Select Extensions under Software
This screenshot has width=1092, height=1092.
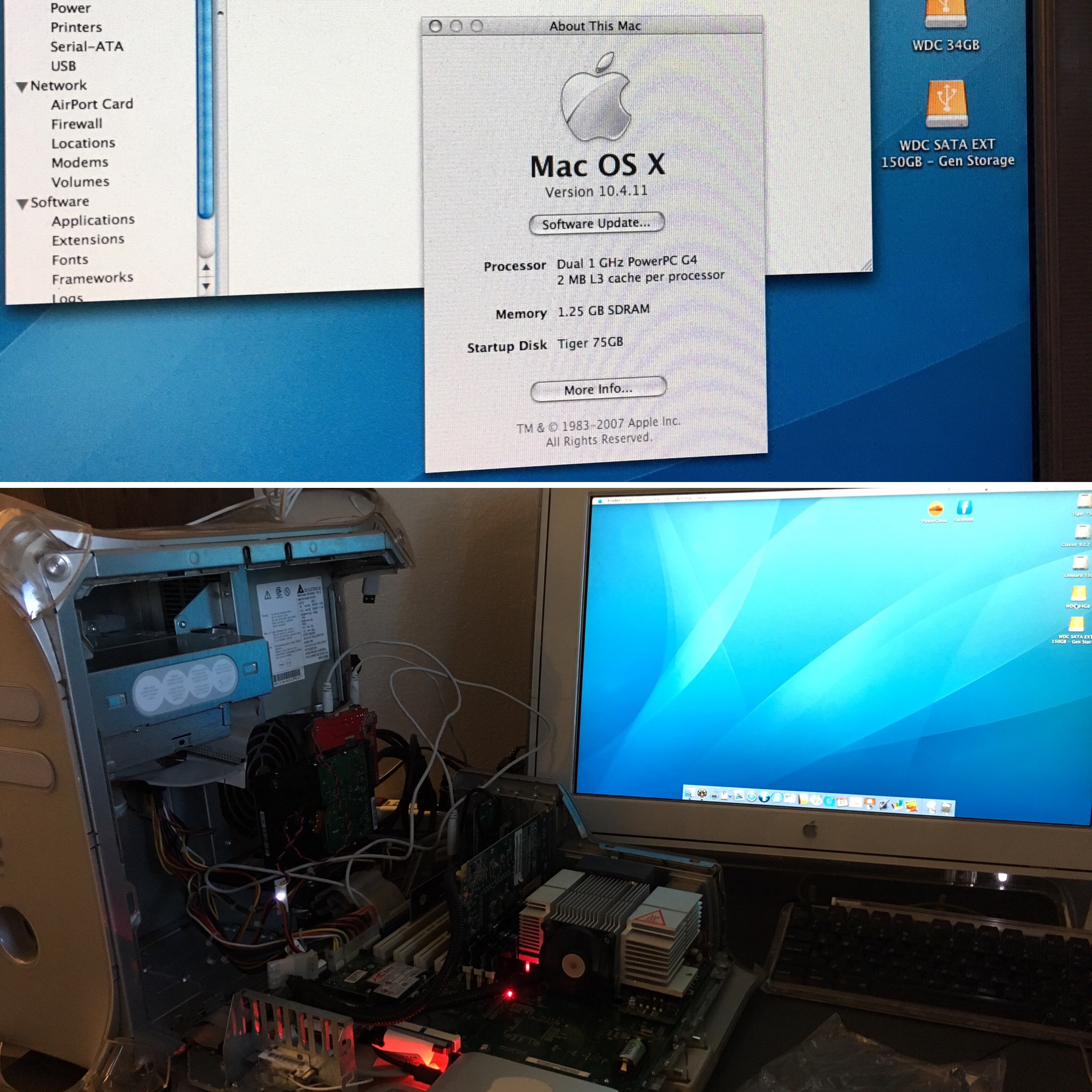tap(87, 239)
